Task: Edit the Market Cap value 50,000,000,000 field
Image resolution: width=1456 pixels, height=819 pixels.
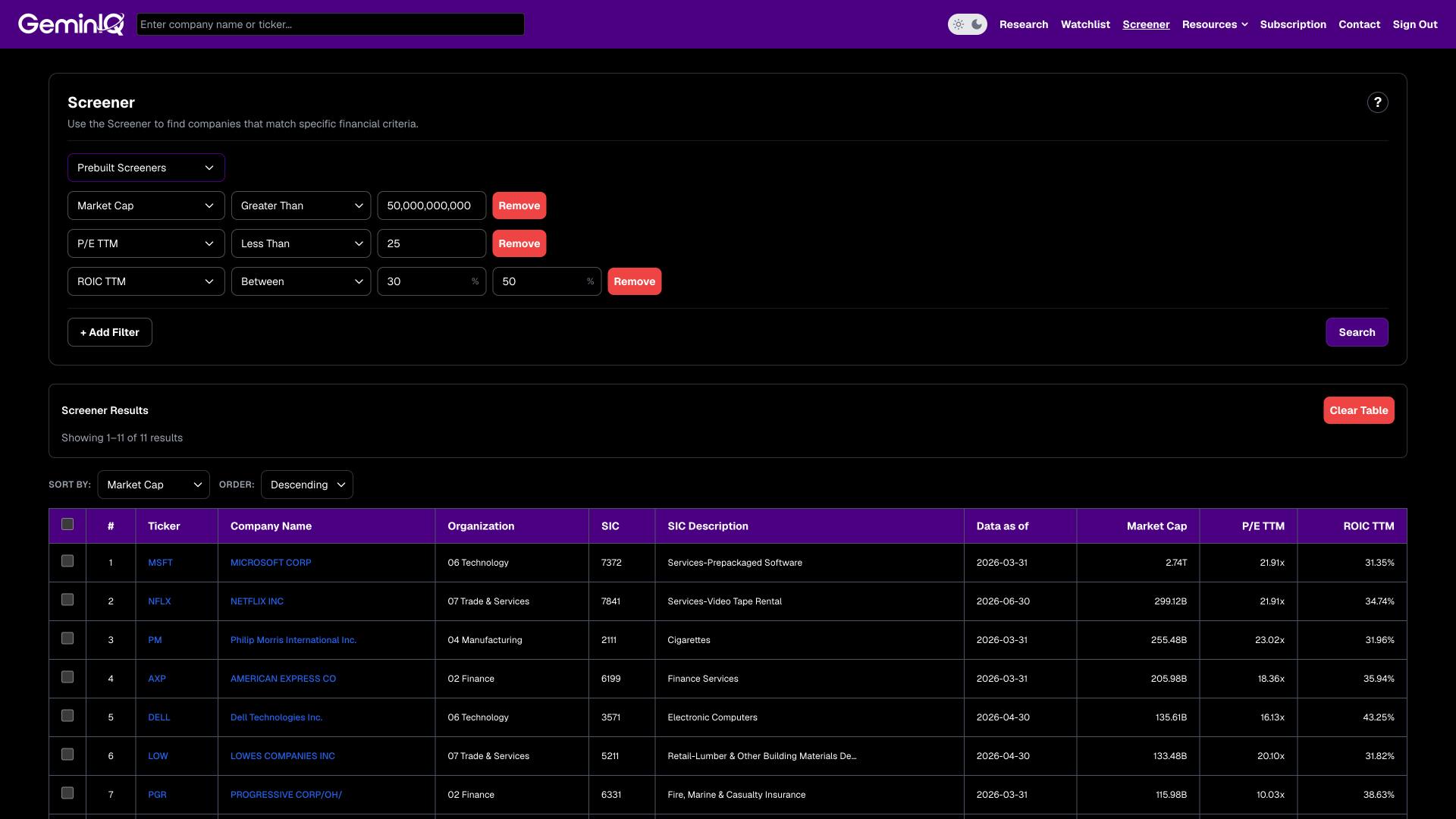Action: [431, 206]
